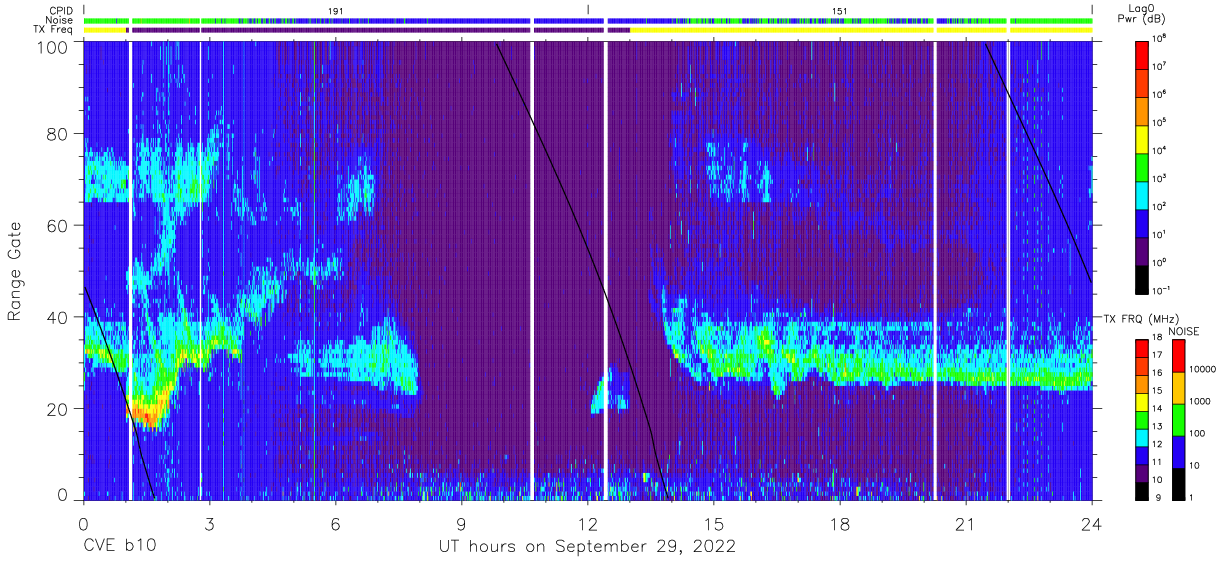Image resolution: width=1228 pixels, height=567 pixels.
Task: Click the red segment of TX FRQ colorbar
Action: [x=1143, y=347]
